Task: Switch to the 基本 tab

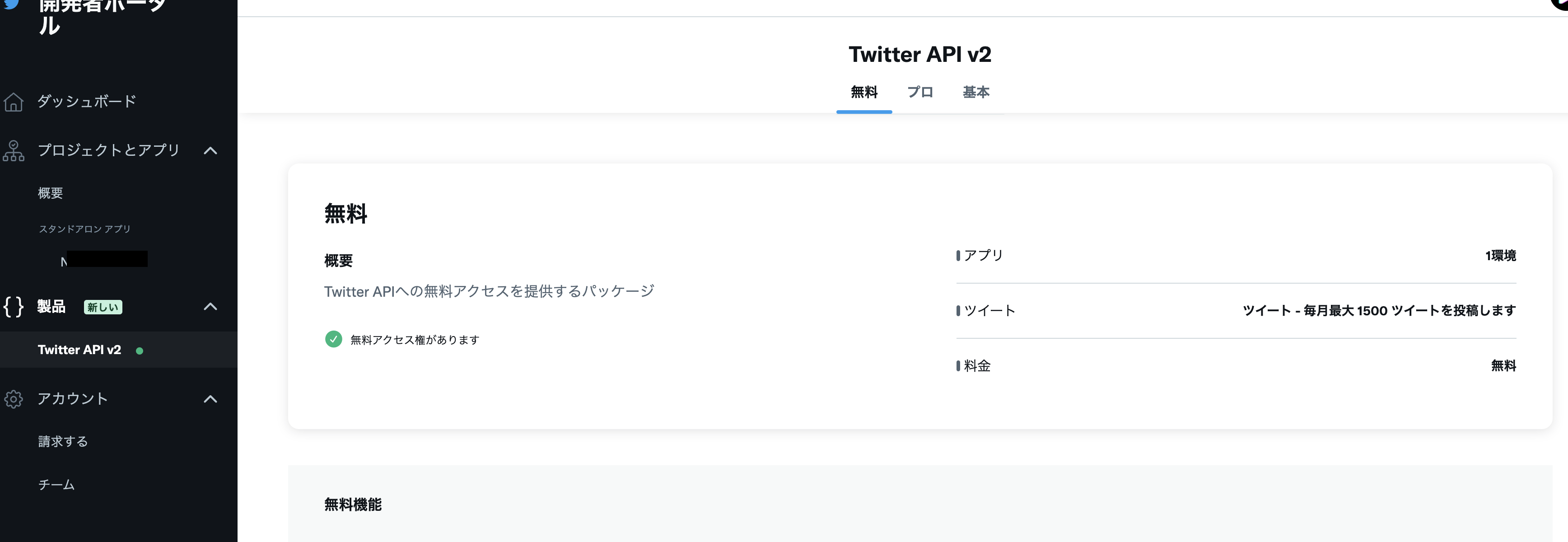Action: coord(976,93)
